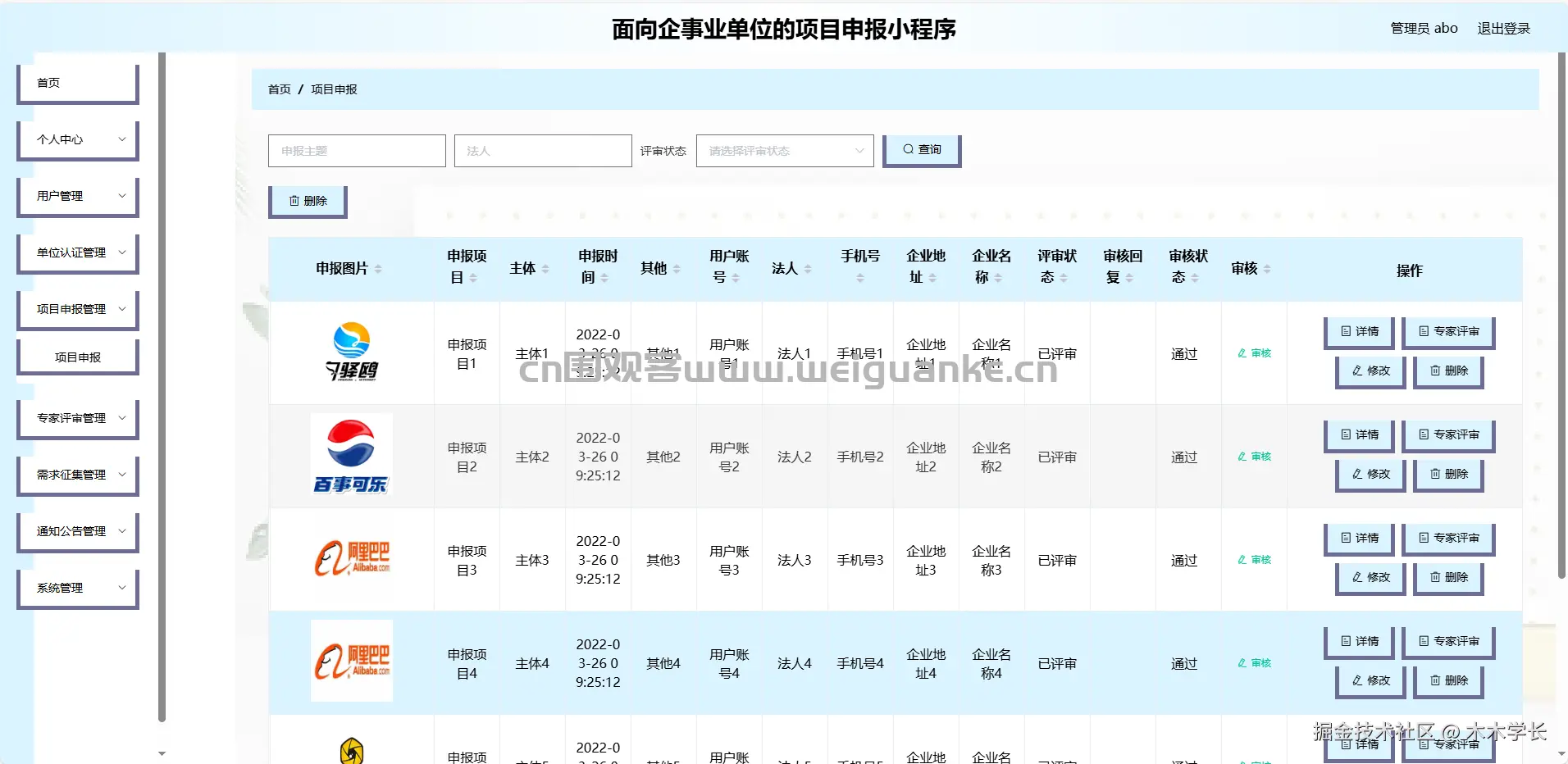Sort by 企业地址 column sort arrows
This screenshot has height=764, width=1568.
932,278
